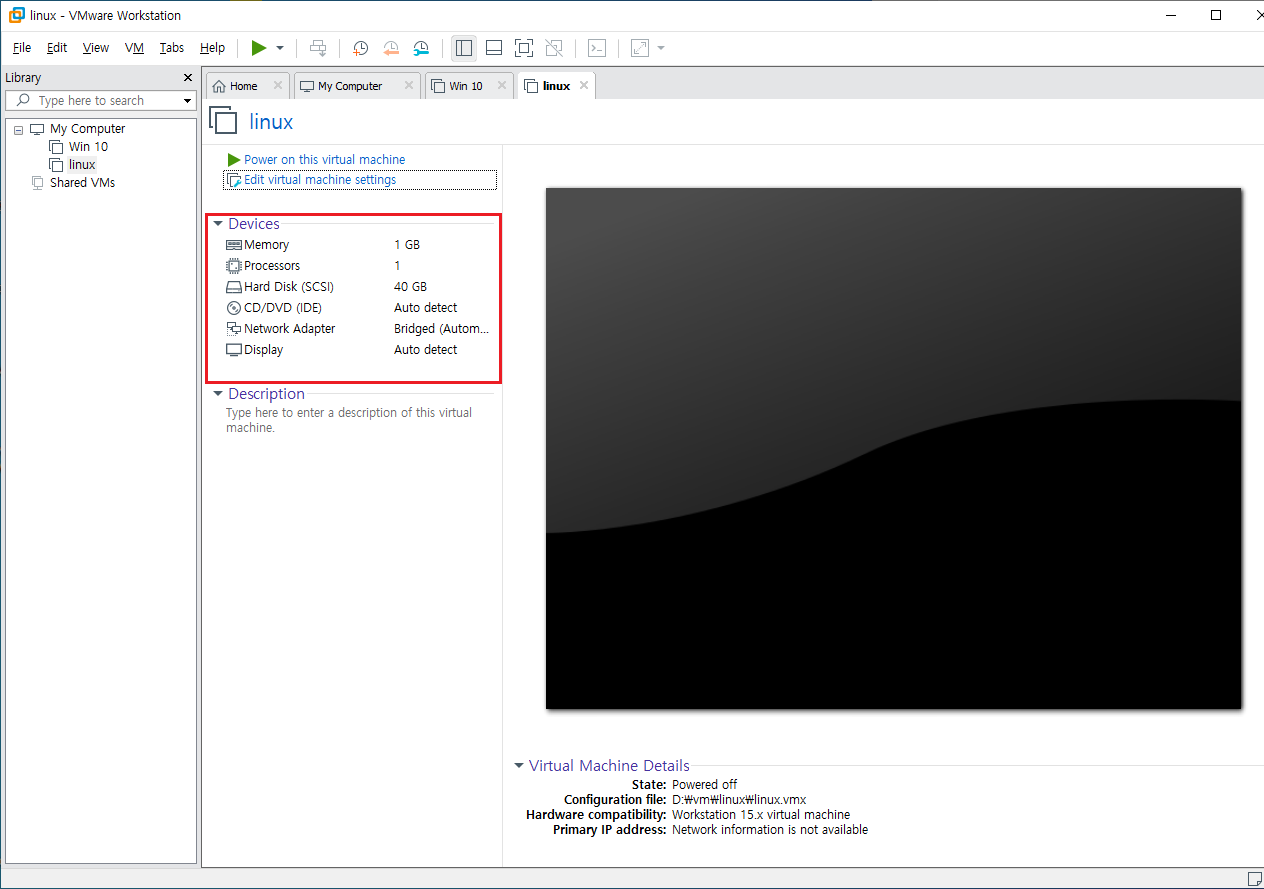Click the status bar message log icon
Viewport: 1264px width, 889px height.
click(1254, 879)
